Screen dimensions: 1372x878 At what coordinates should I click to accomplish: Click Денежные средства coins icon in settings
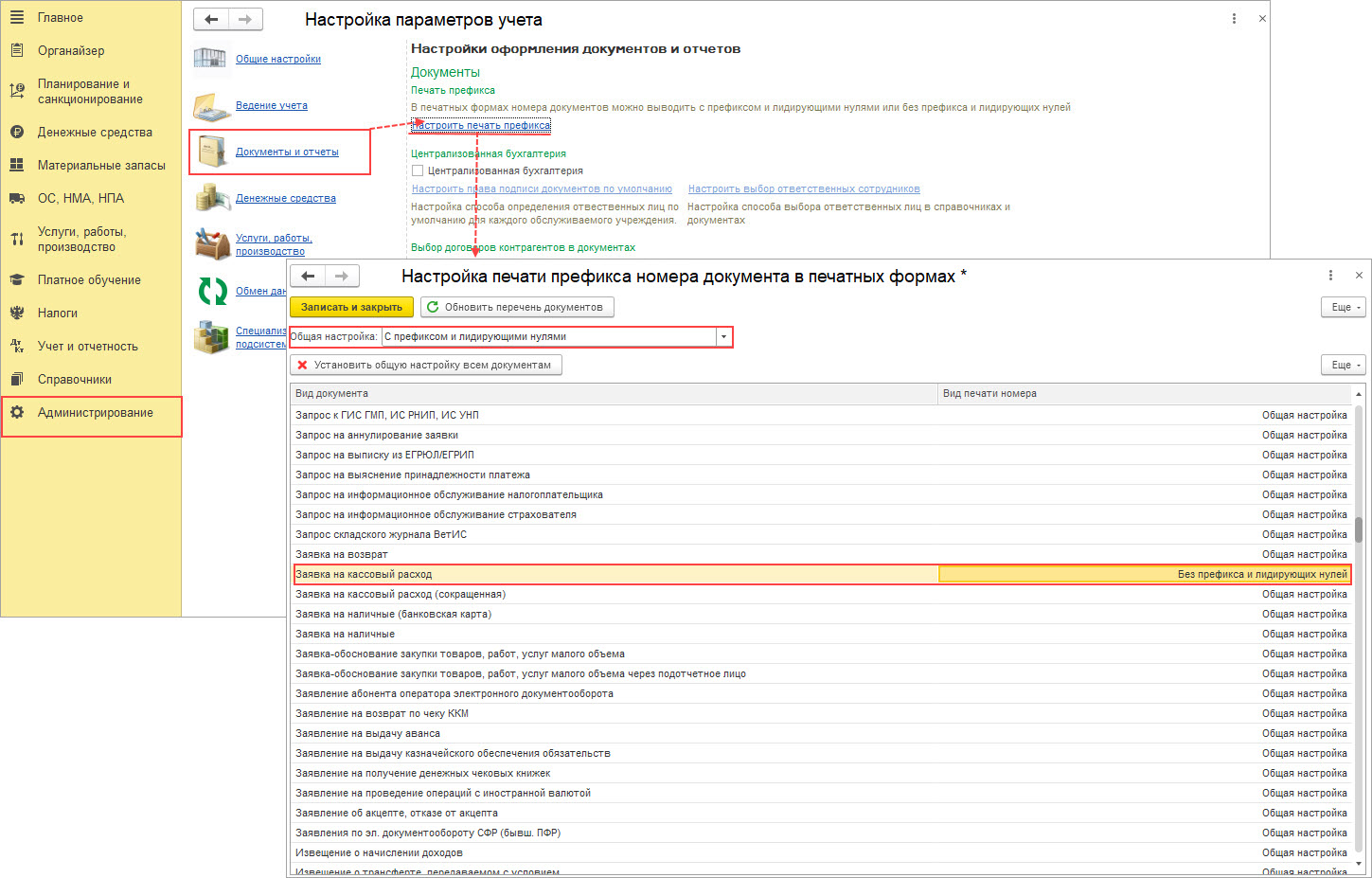(212, 198)
